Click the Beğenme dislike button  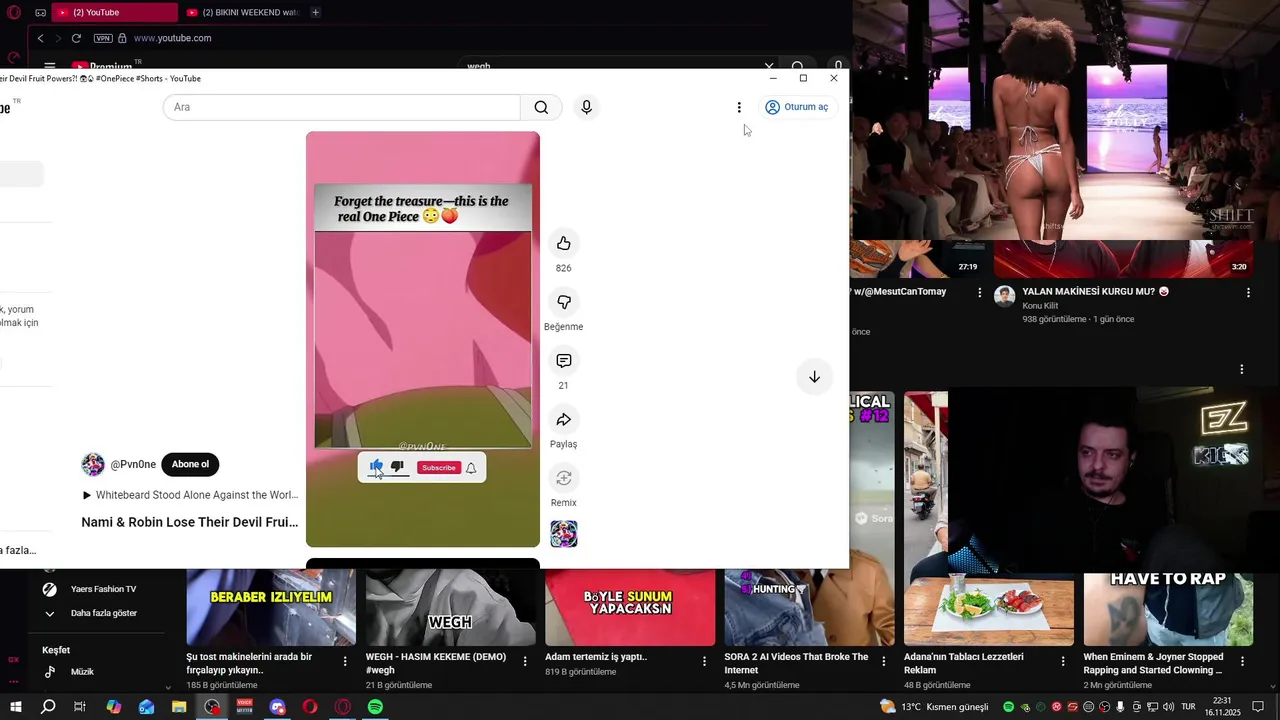pos(563,302)
